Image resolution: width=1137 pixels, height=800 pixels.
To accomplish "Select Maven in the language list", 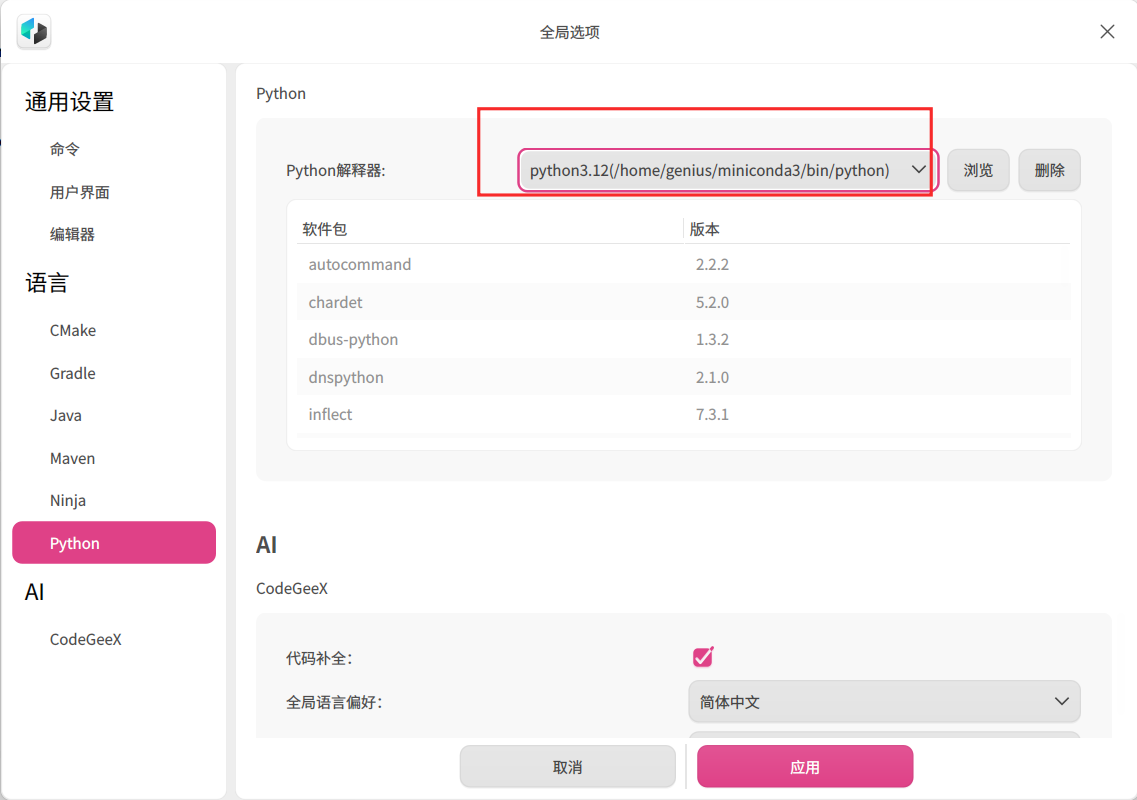I will click(73, 458).
